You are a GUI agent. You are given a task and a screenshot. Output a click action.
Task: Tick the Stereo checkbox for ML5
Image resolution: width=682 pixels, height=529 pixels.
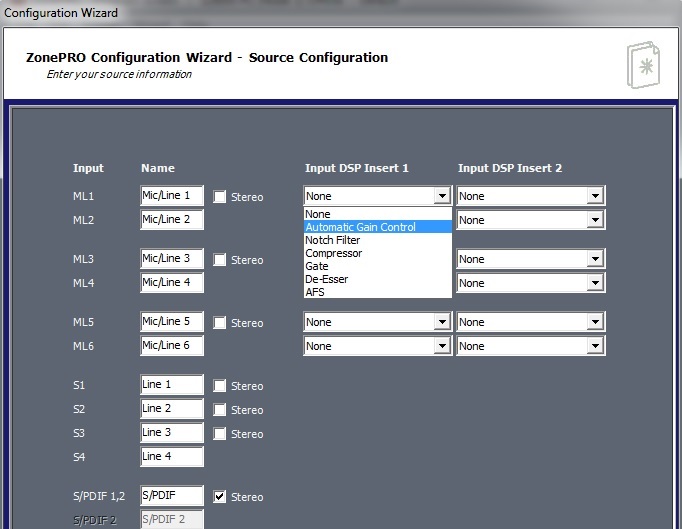(220, 323)
